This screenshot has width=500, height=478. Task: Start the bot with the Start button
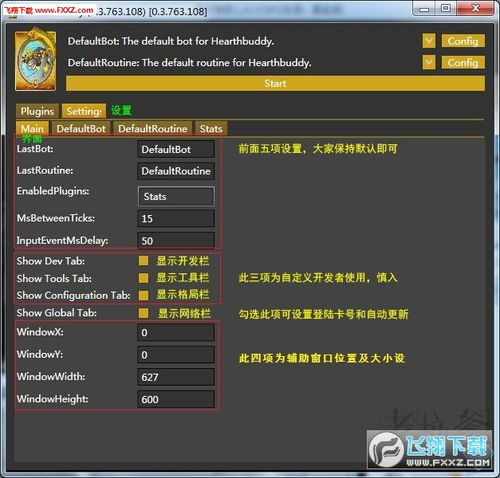[275, 83]
